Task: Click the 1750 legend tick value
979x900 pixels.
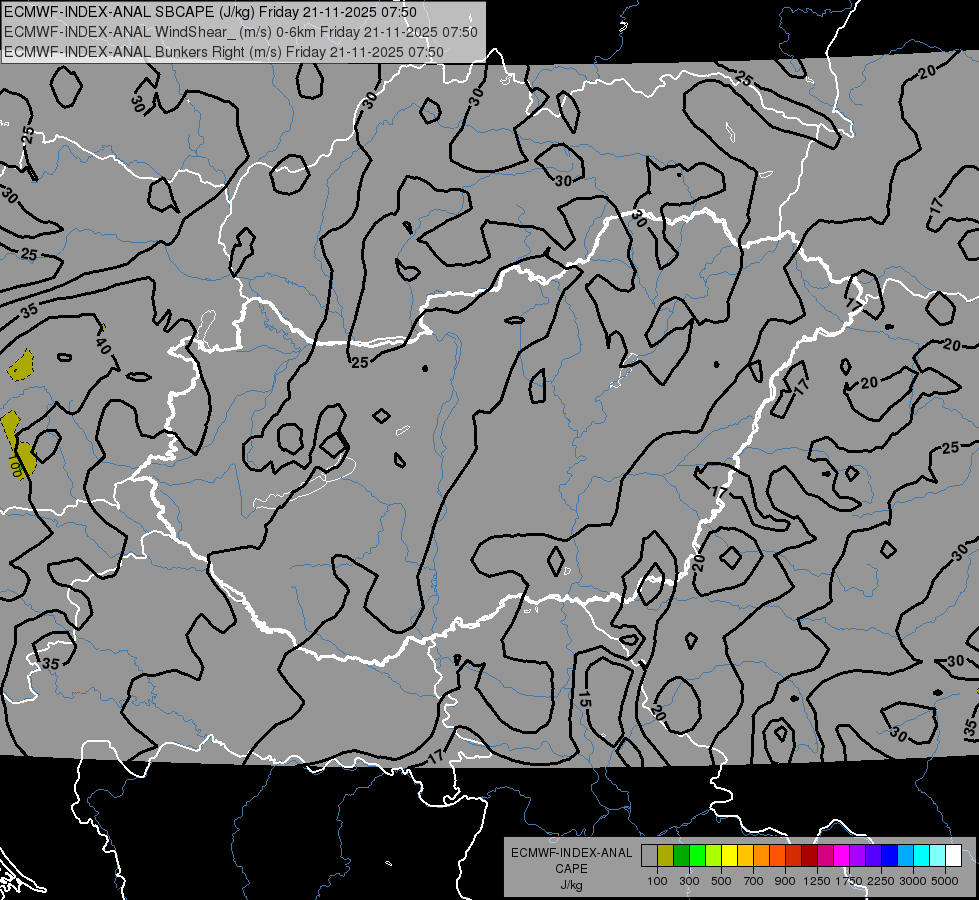Action: [x=849, y=881]
